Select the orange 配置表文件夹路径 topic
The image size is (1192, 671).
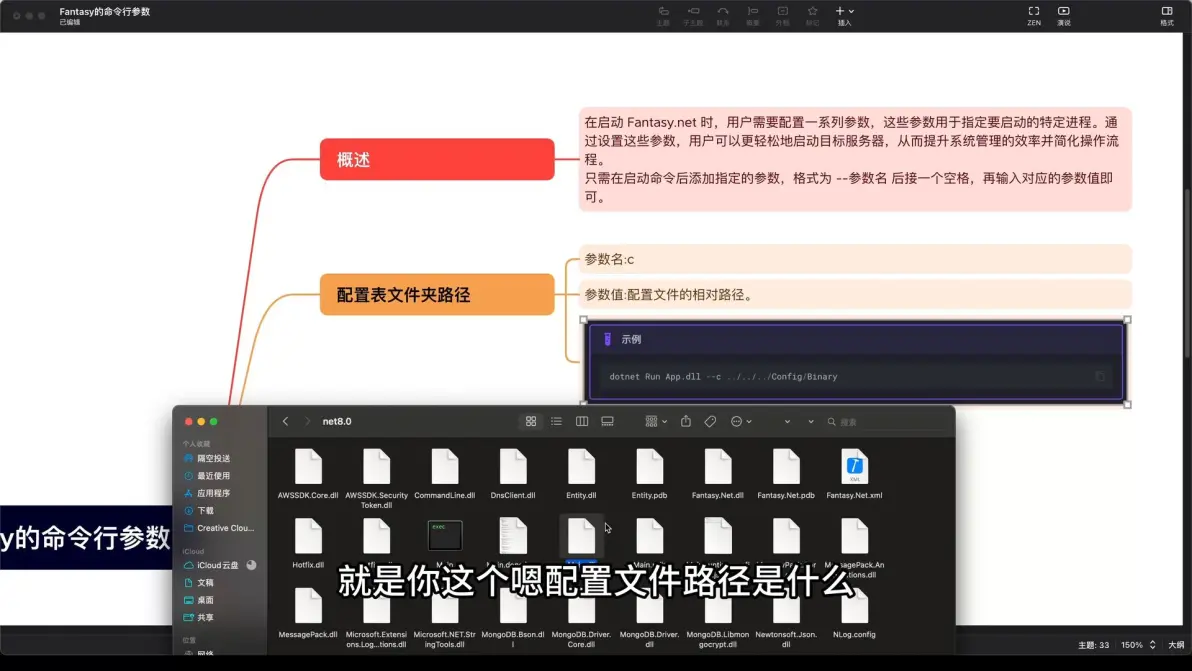(437, 295)
